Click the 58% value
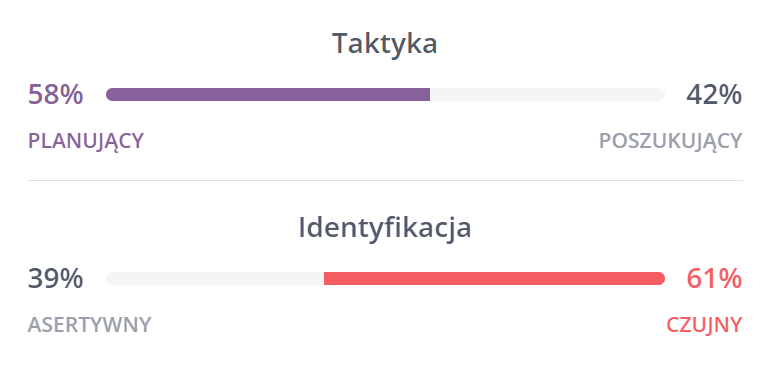 [55, 95]
